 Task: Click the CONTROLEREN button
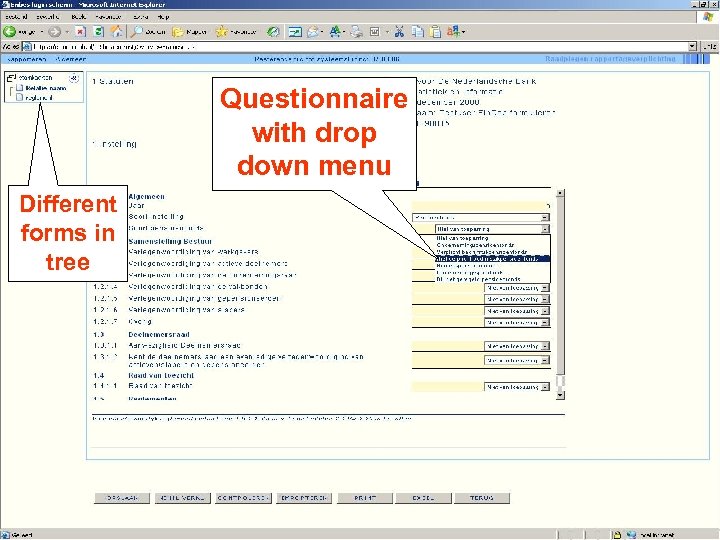point(243,498)
